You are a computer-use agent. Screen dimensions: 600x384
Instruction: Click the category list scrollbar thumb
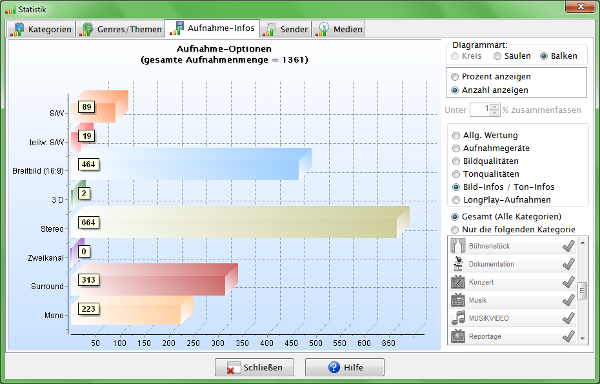(x=582, y=291)
